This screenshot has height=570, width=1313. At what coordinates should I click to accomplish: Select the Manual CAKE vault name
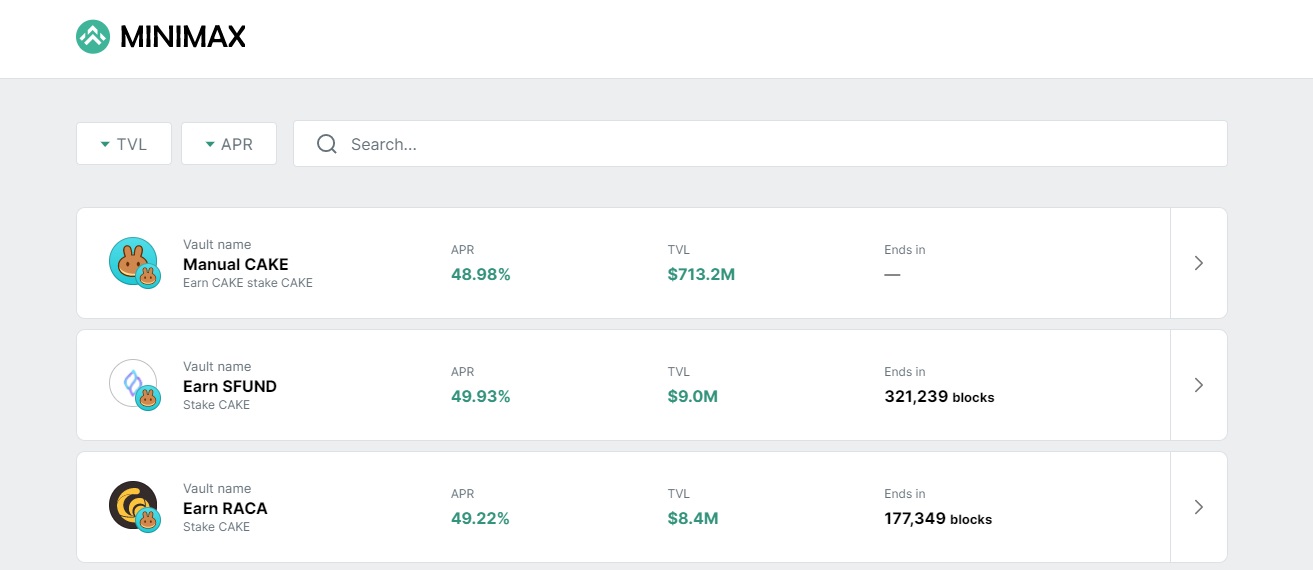point(236,264)
